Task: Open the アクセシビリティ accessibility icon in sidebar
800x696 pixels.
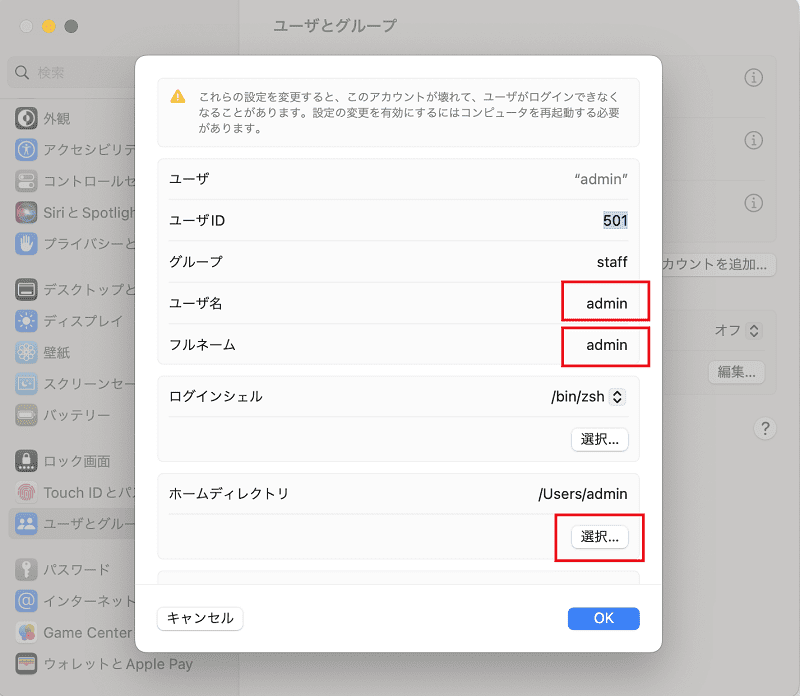Action: [x=26, y=150]
